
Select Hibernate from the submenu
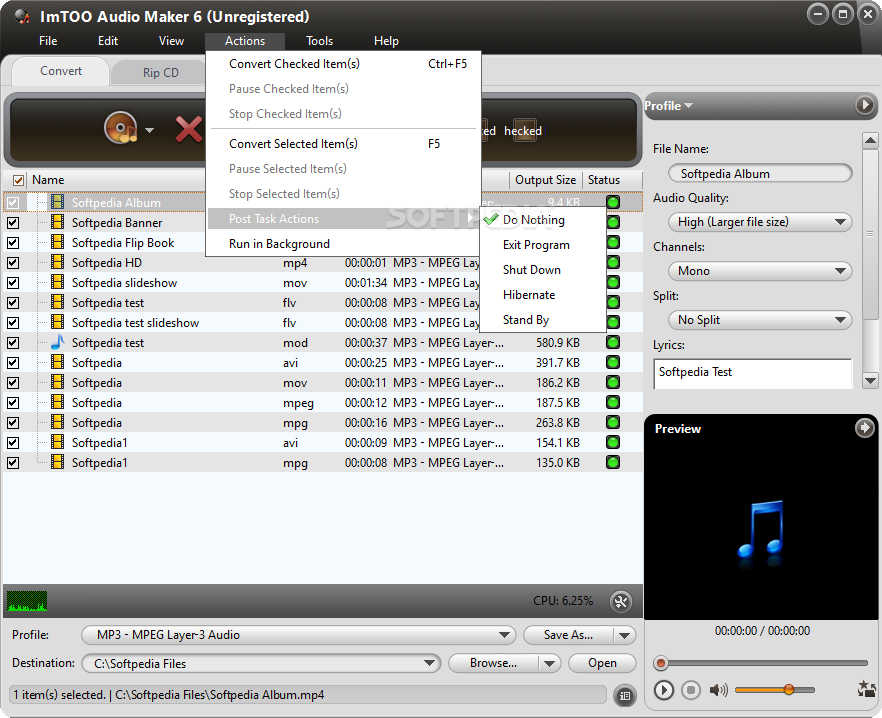point(542,295)
